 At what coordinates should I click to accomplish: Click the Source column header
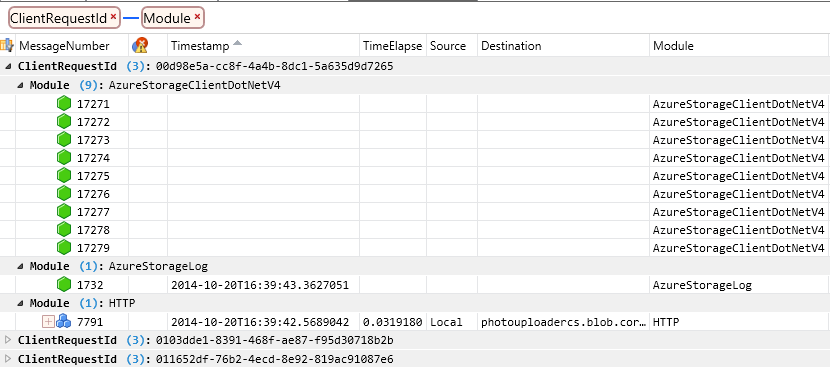coord(448,46)
